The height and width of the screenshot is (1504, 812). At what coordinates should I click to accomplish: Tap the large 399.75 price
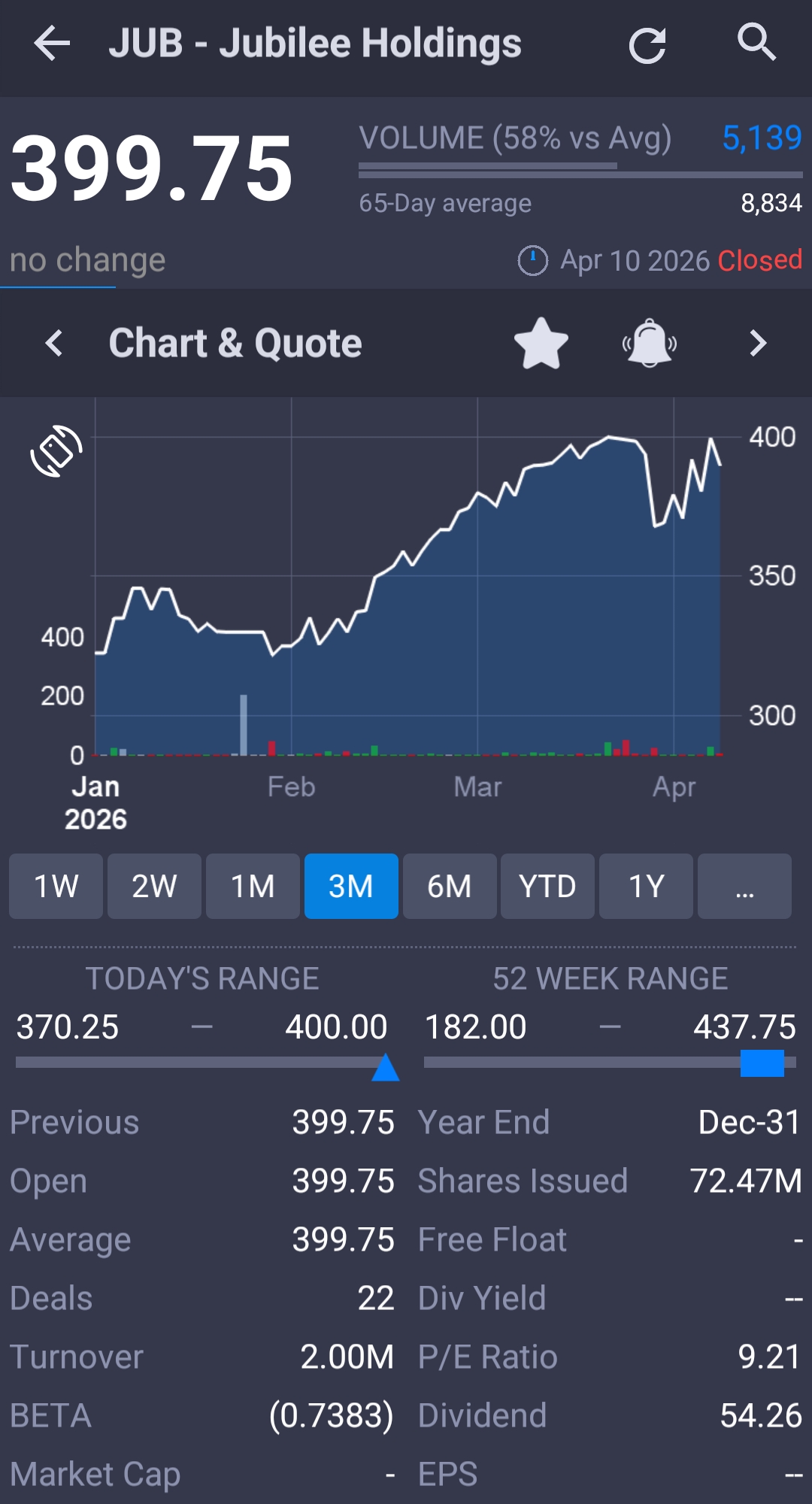click(152, 168)
